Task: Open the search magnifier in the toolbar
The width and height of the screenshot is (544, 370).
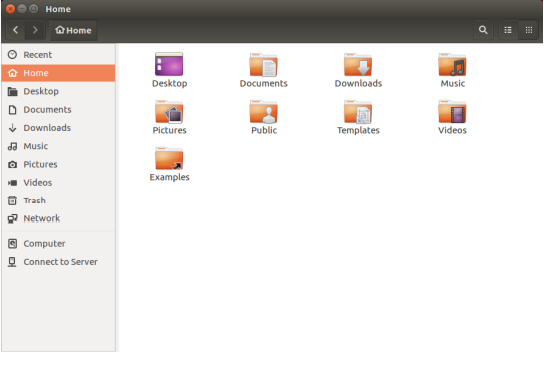Action: coord(483,30)
